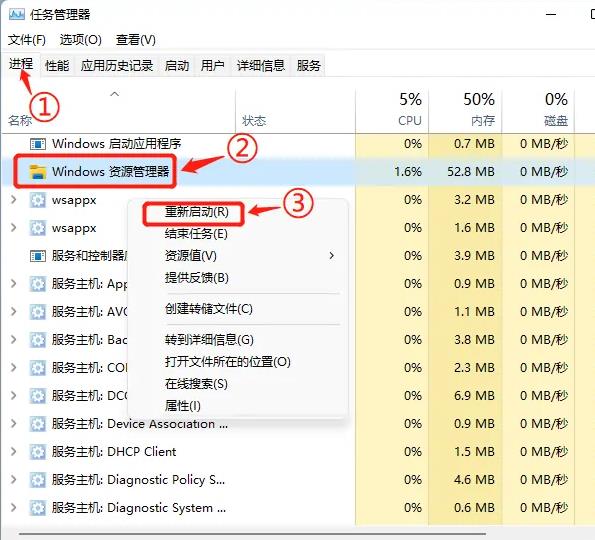The width and height of the screenshot is (595, 540).
Task: Open the 选项(O) menu
Action: (x=80, y=40)
